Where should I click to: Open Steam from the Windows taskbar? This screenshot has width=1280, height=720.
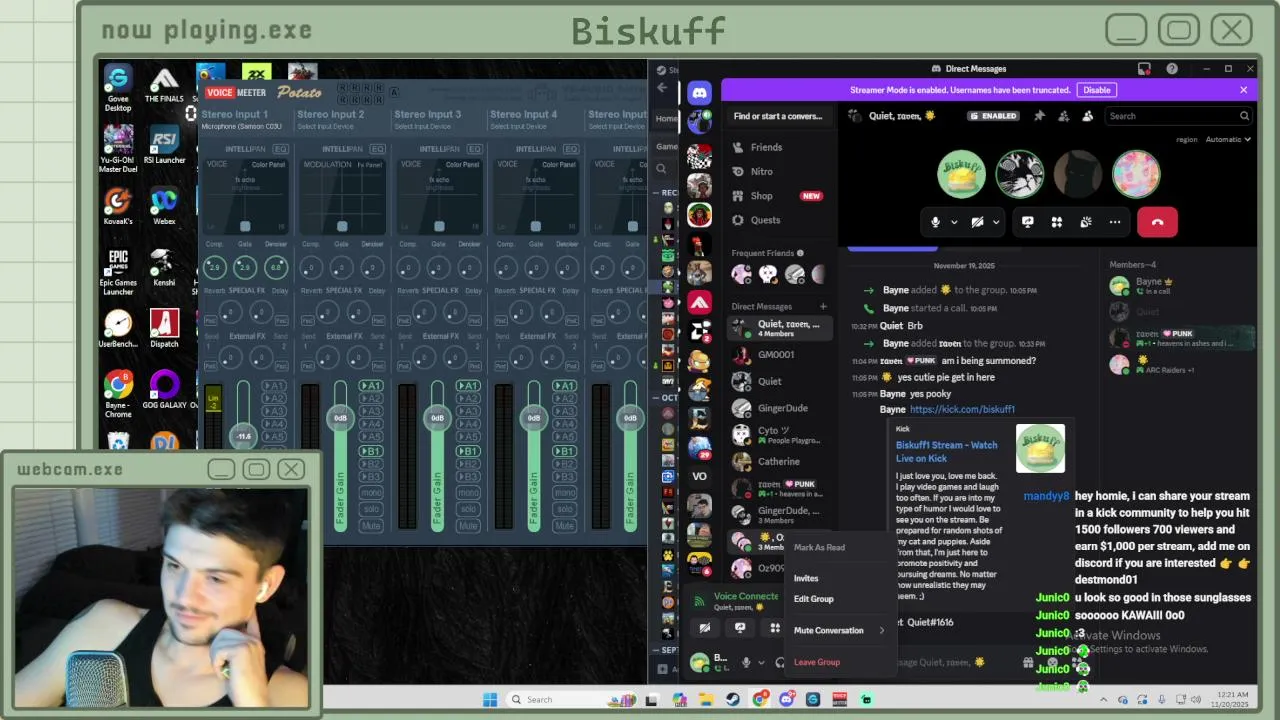click(733, 699)
